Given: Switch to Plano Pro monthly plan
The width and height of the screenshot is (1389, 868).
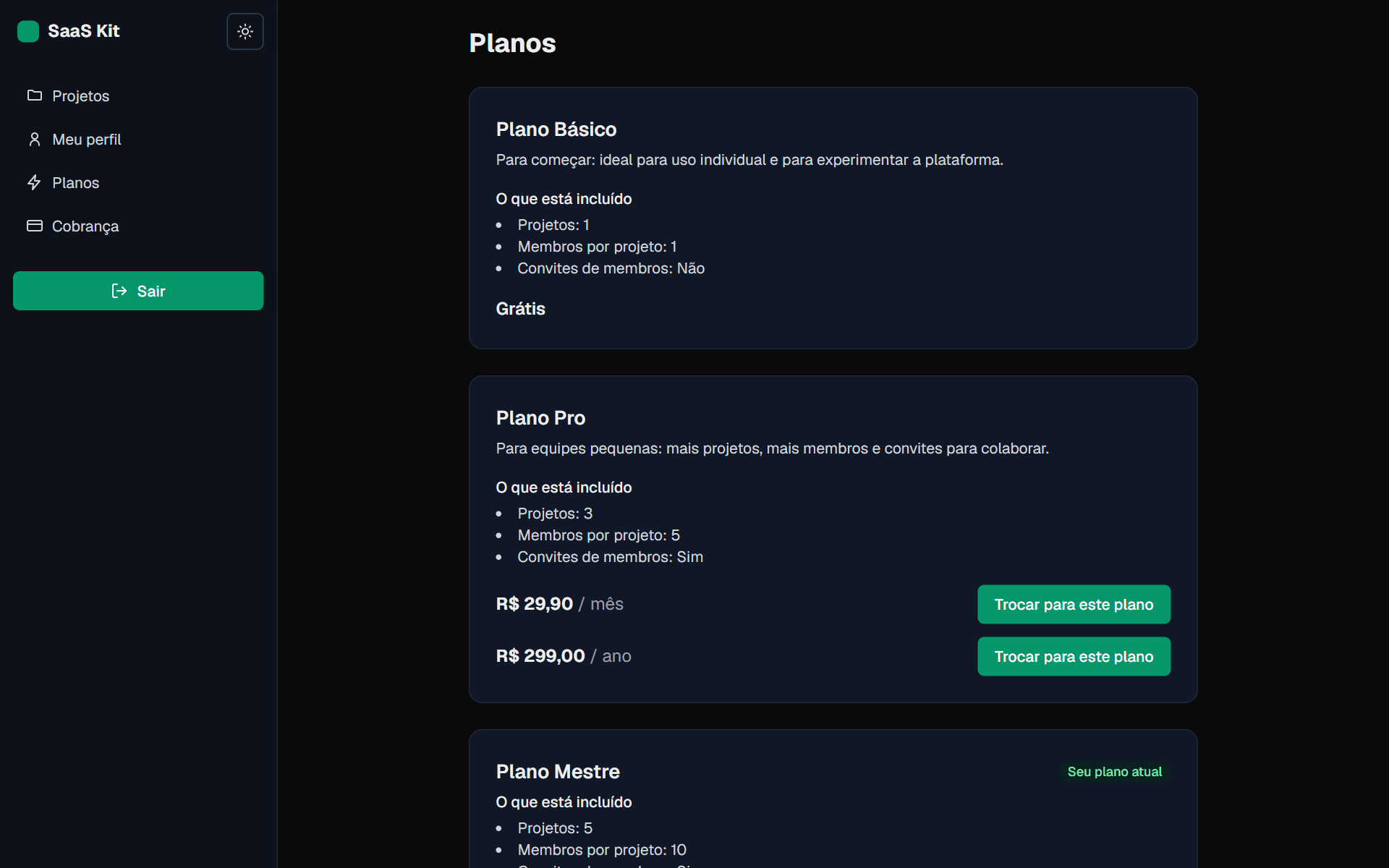Looking at the screenshot, I should 1074,605.
